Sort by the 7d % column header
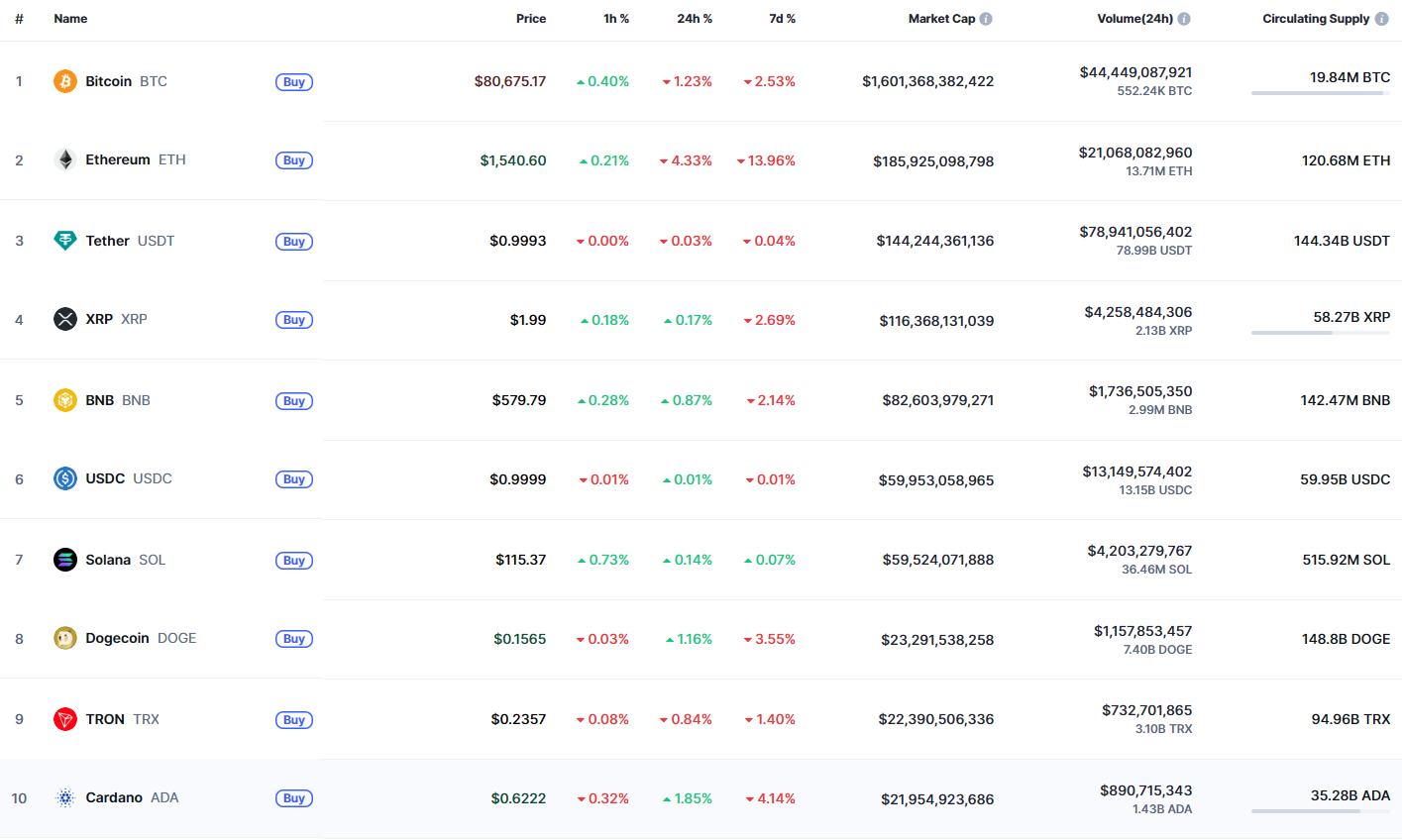The height and width of the screenshot is (840, 1402). click(x=783, y=19)
